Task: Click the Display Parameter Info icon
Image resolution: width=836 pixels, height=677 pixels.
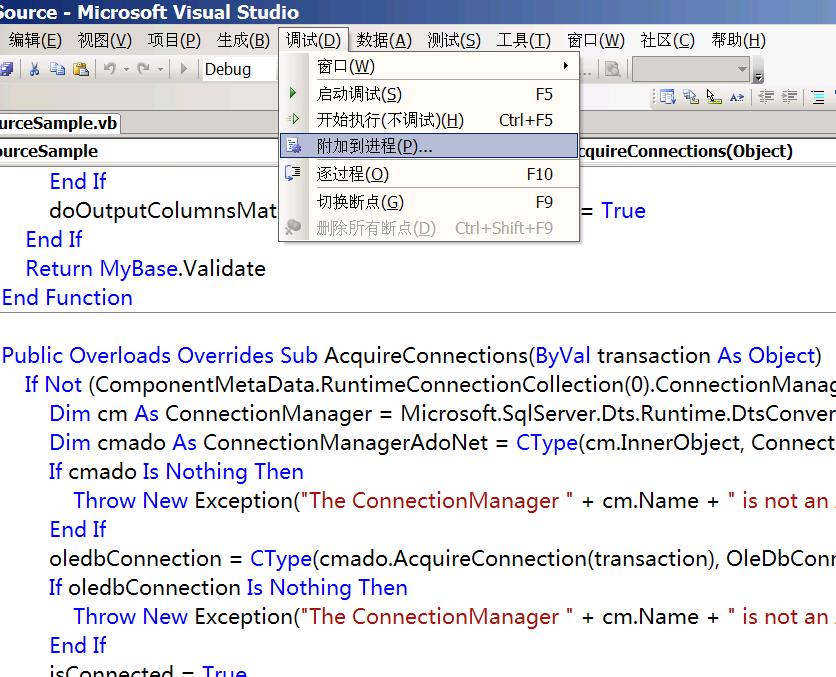Action: coord(690,97)
